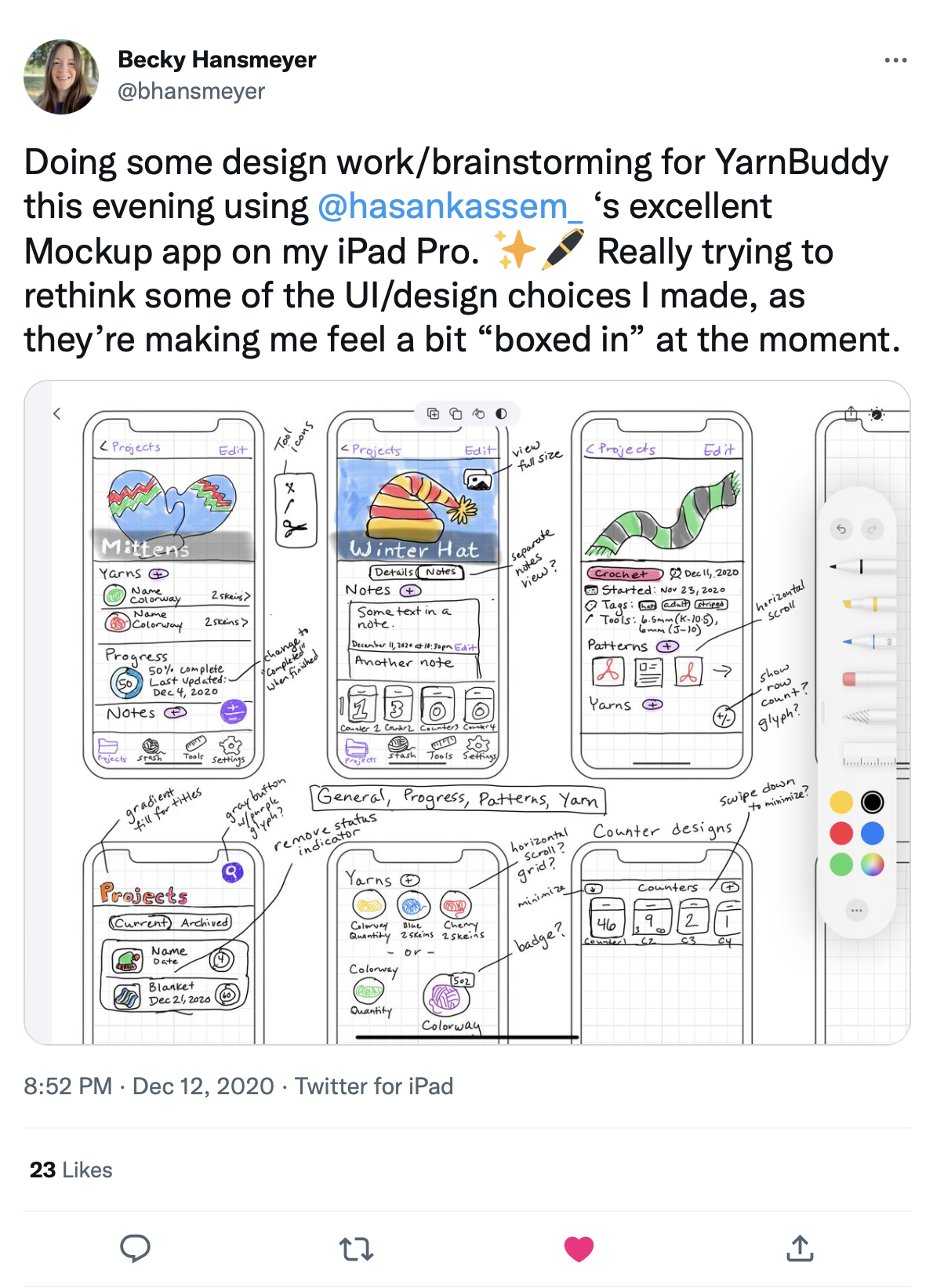Toggle the half-circle contrast icon in canvas toolbar
The width and height of the screenshot is (933, 1288).
point(502,413)
